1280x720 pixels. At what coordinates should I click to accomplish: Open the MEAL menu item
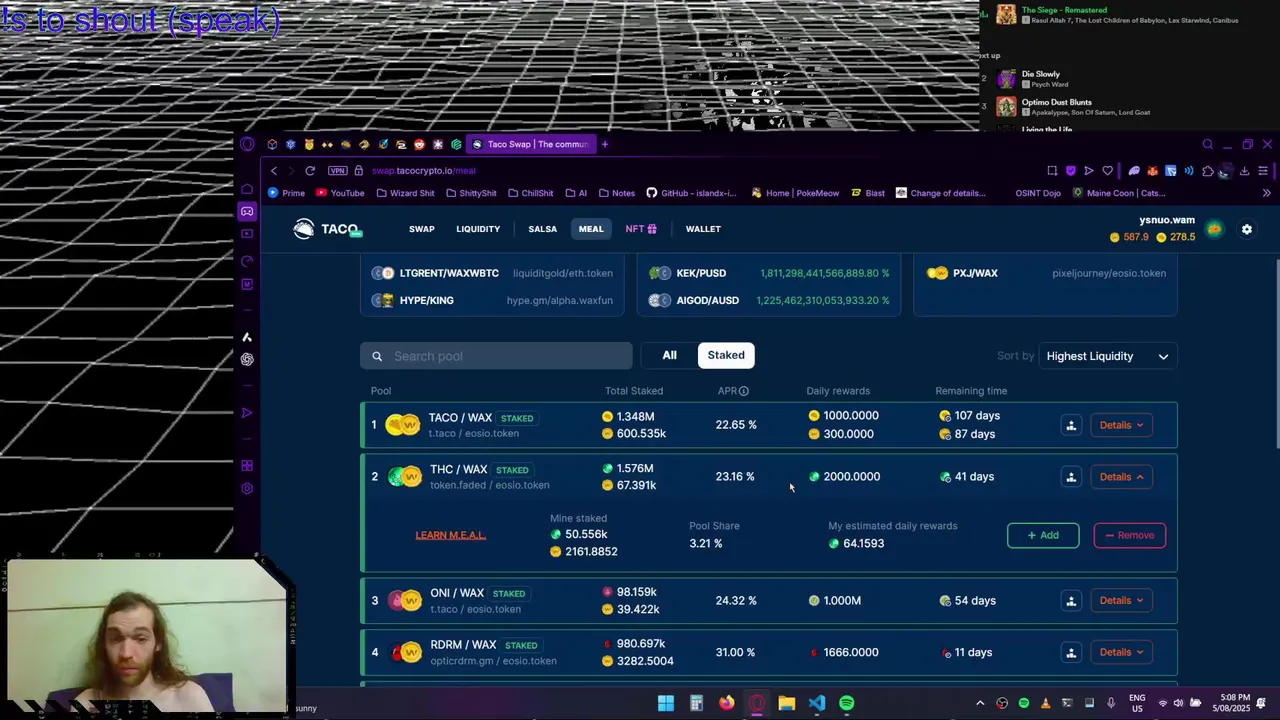point(591,229)
